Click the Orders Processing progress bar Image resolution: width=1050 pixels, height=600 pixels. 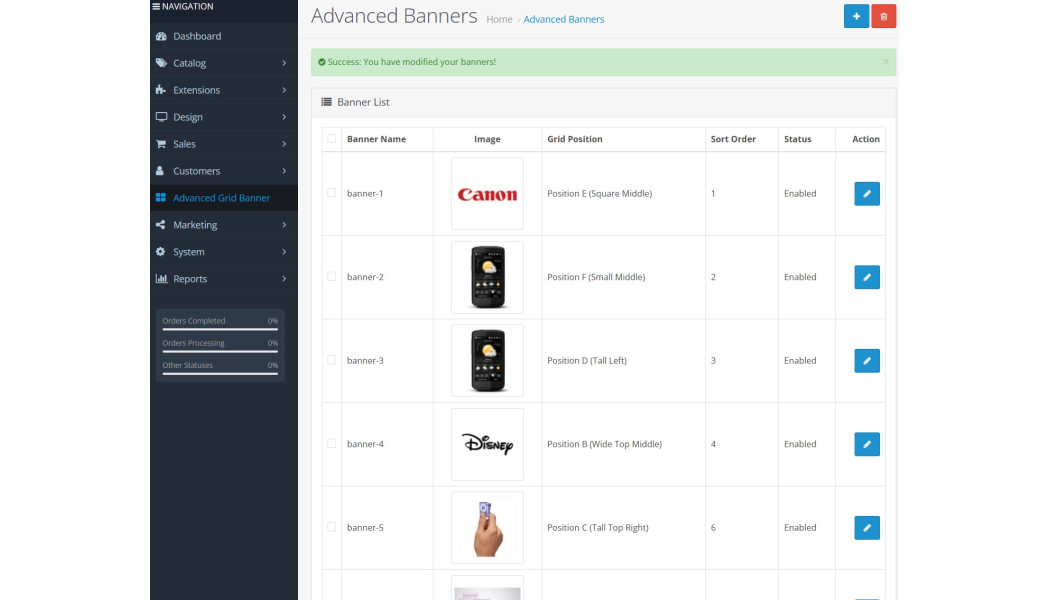click(x=220, y=351)
